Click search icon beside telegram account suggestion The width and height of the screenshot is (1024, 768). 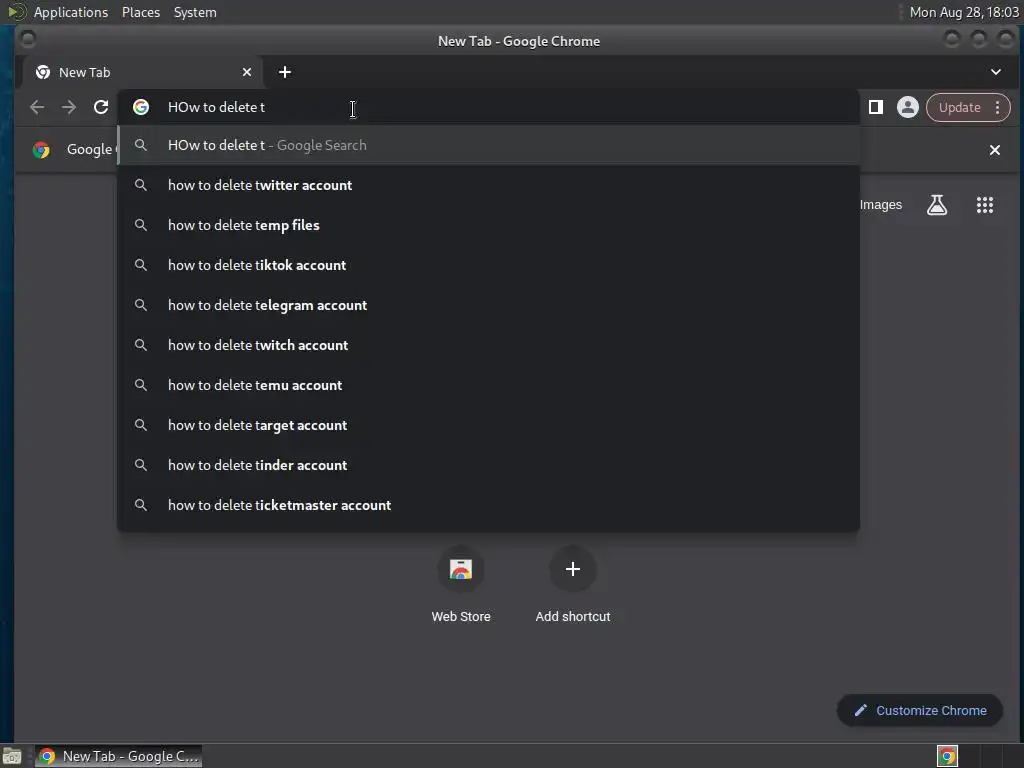140,305
